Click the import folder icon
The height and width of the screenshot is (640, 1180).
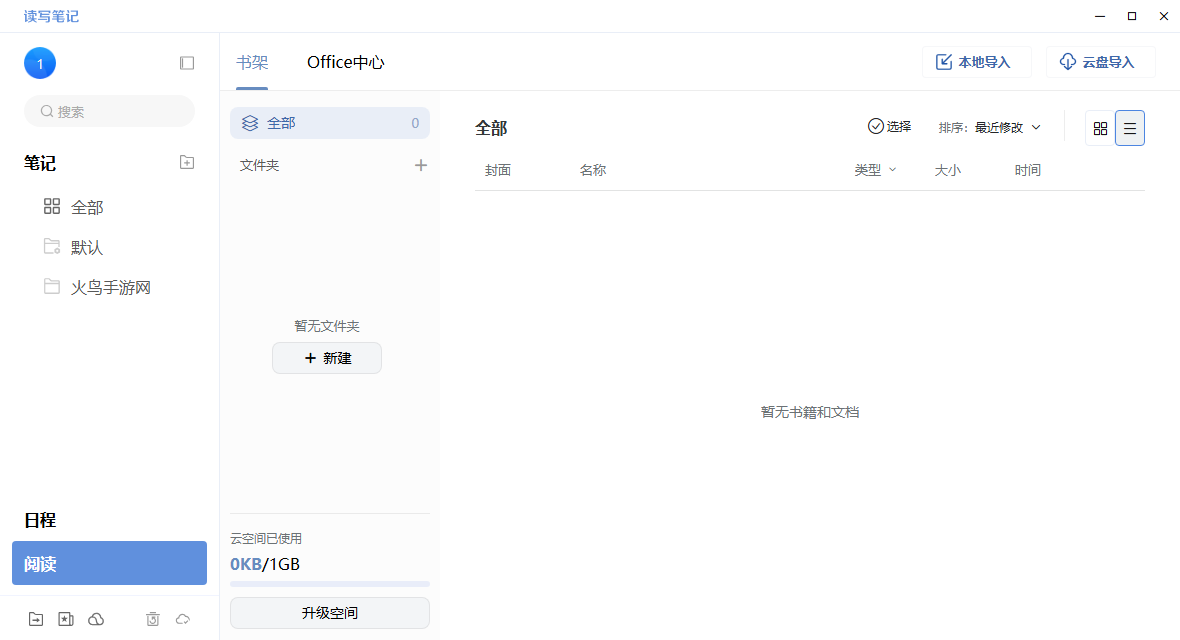click(x=35, y=619)
